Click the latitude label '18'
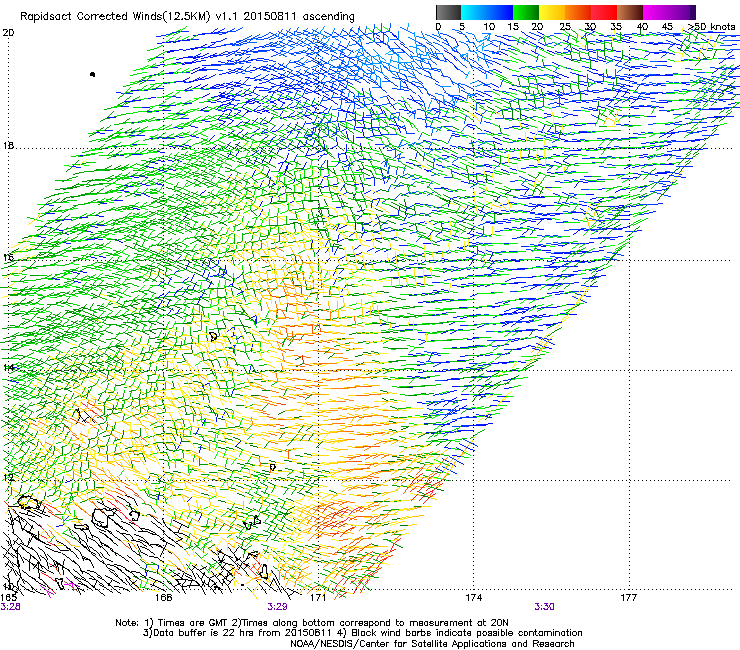Screen dimensions: 740x650 point(8,146)
